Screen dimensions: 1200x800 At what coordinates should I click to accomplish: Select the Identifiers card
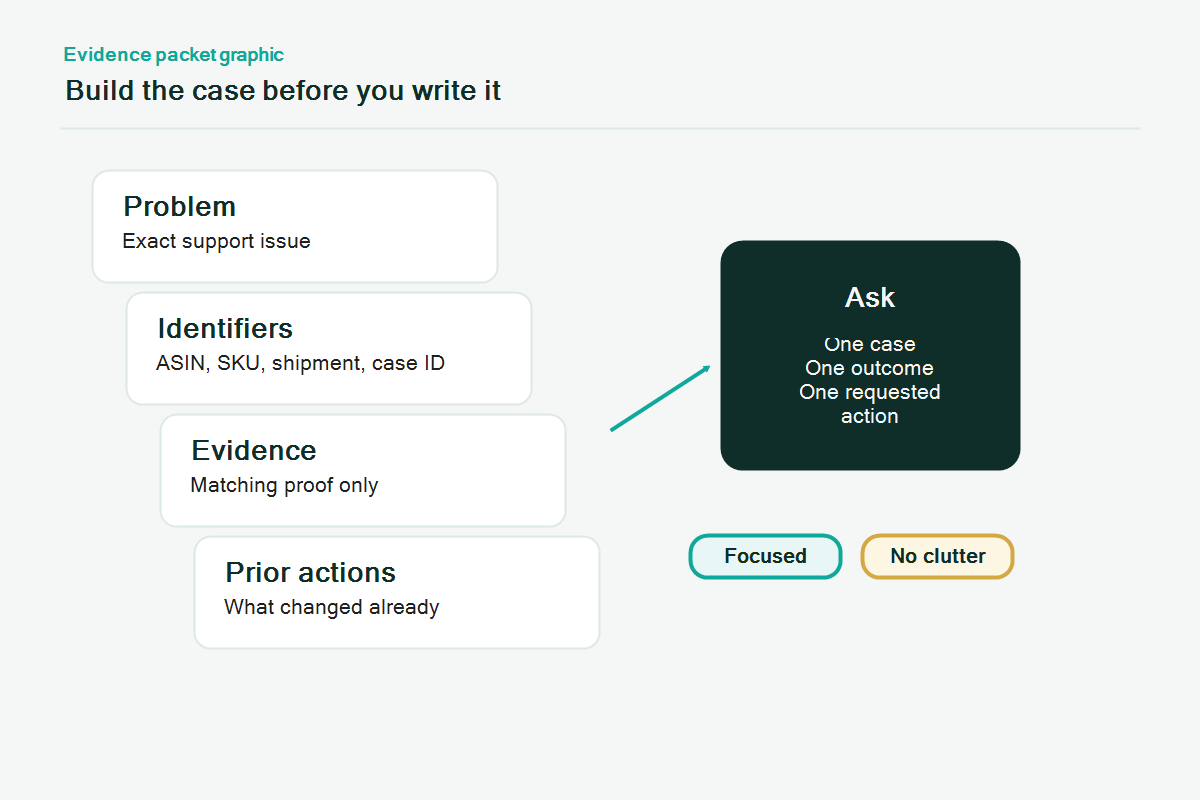[x=329, y=348]
